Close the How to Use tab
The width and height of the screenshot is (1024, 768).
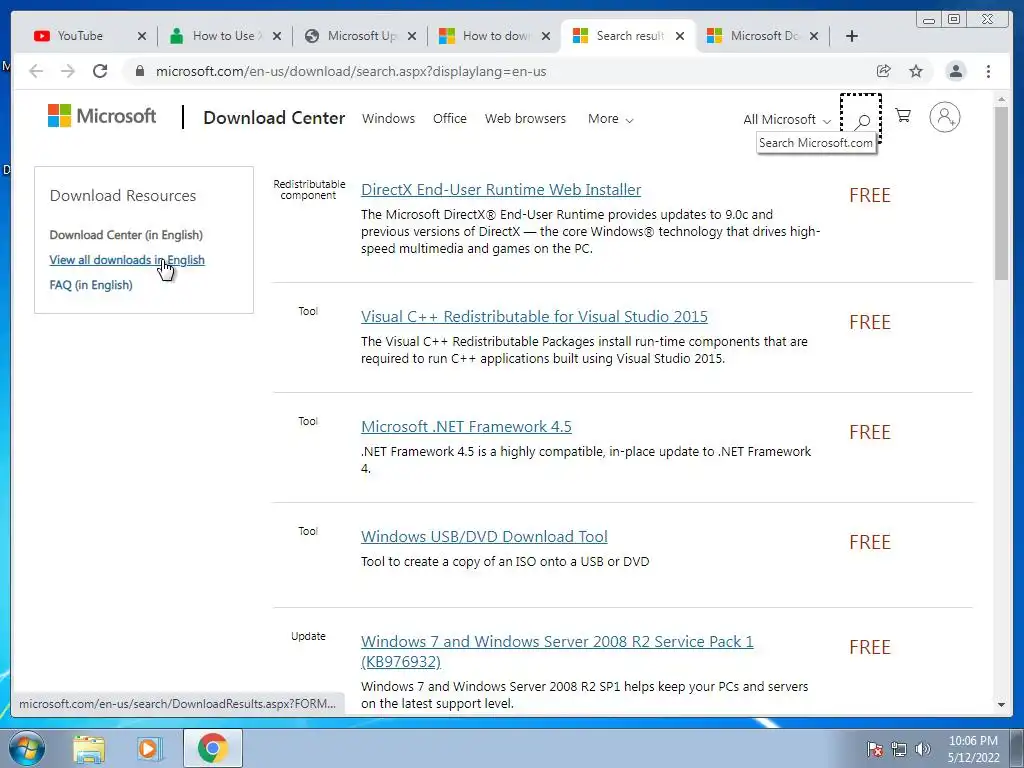[x=277, y=36]
